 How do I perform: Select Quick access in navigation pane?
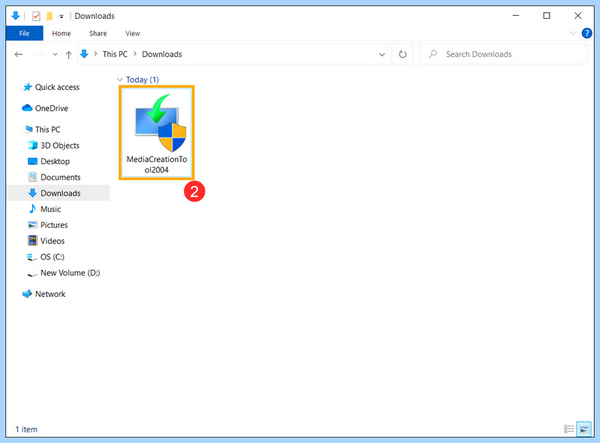(57, 87)
